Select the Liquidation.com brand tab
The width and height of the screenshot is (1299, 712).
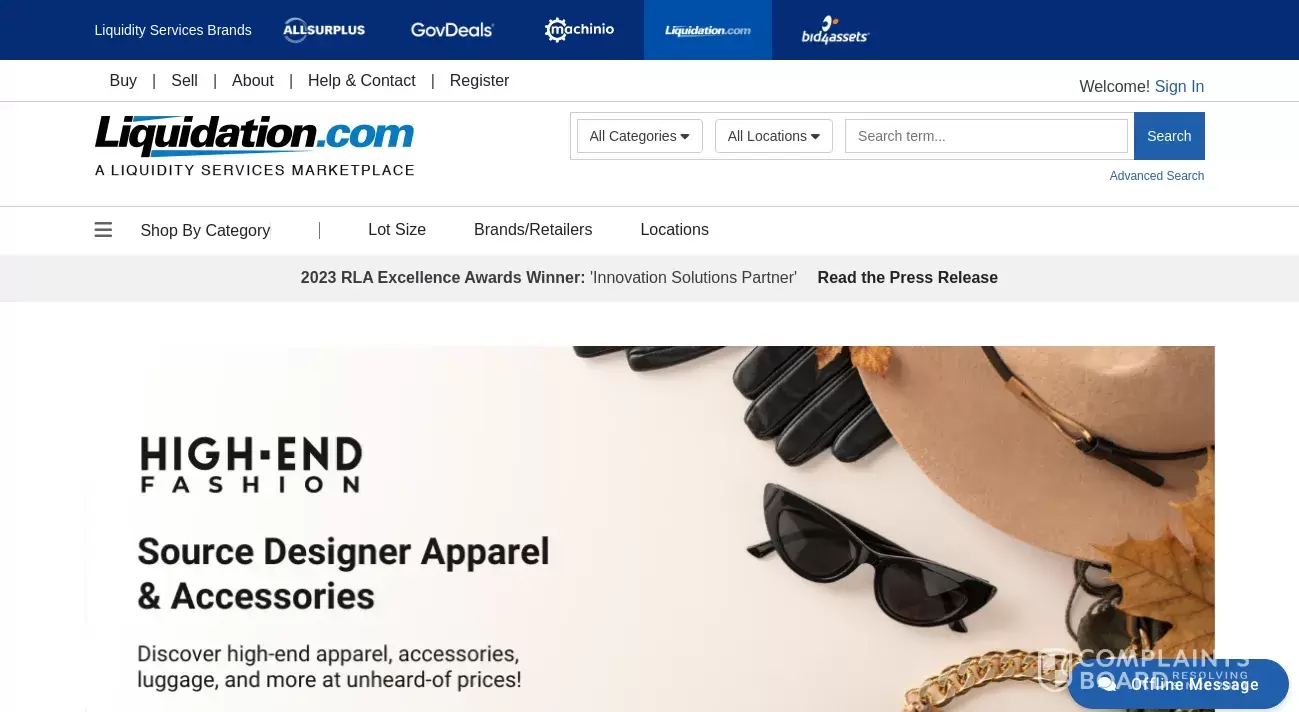(x=708, y=30)
